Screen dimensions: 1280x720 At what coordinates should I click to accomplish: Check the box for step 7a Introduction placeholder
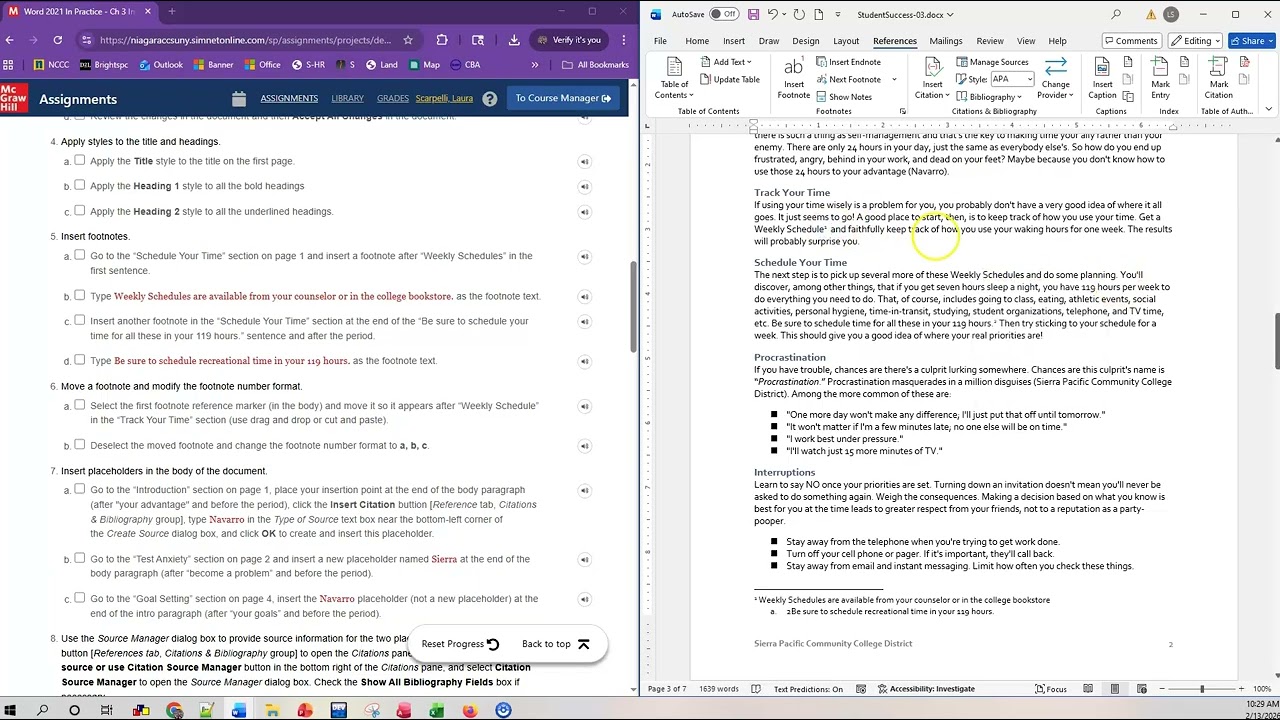tap(80, 489)
